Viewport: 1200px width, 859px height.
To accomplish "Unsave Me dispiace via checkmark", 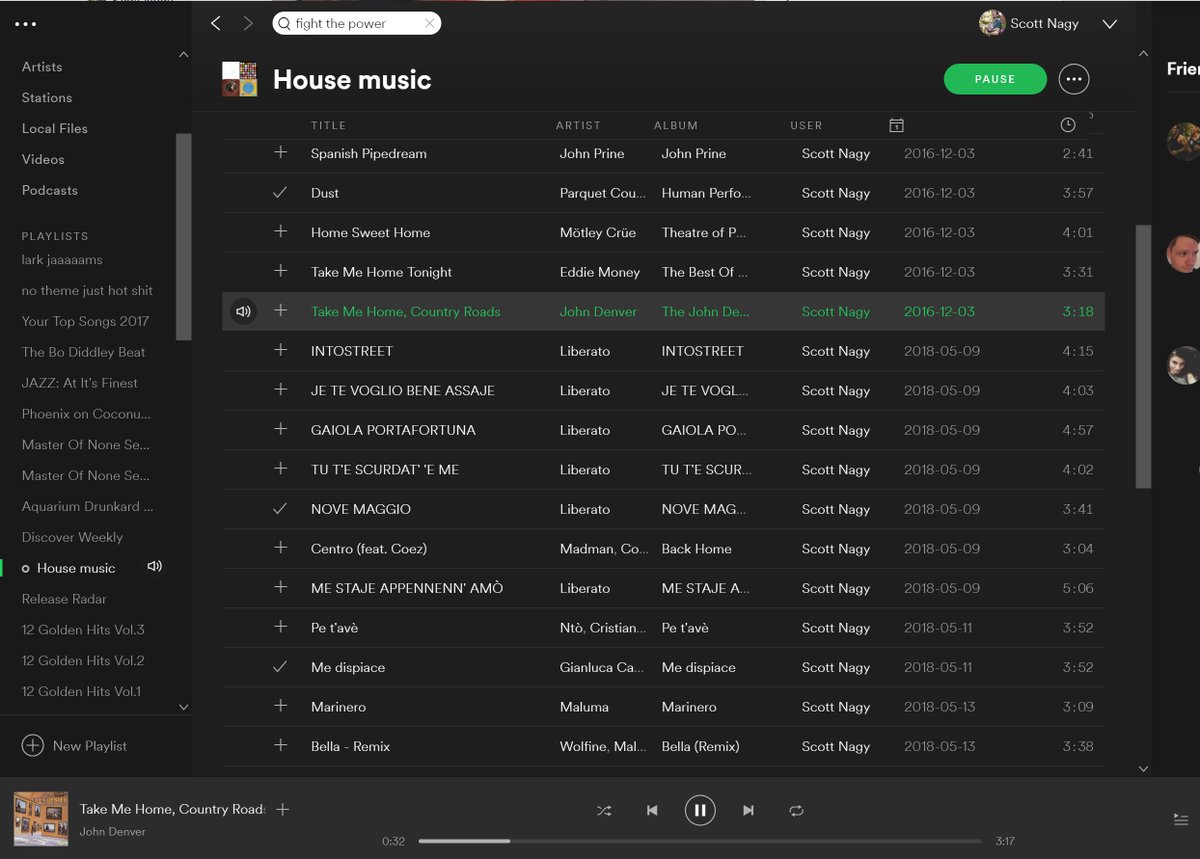I will (280, 667).
